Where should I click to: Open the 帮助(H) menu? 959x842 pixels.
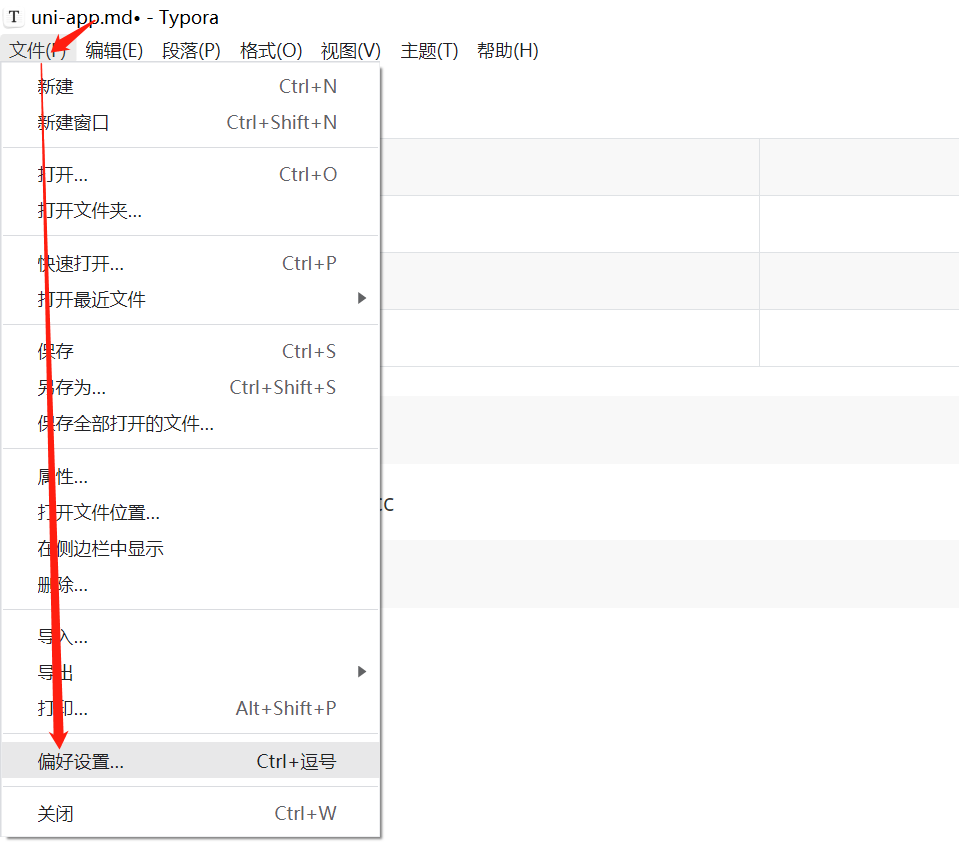[508, 50]
